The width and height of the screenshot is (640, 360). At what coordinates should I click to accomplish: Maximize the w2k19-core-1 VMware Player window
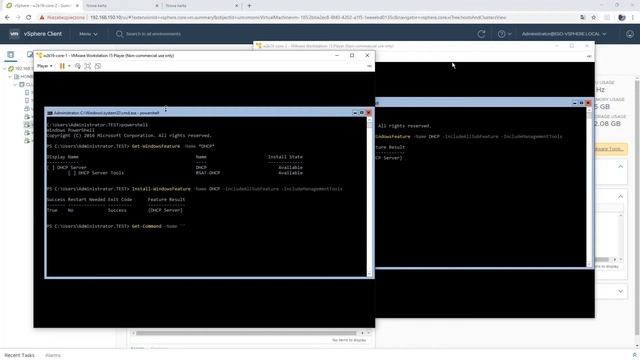tap(352, 56)
